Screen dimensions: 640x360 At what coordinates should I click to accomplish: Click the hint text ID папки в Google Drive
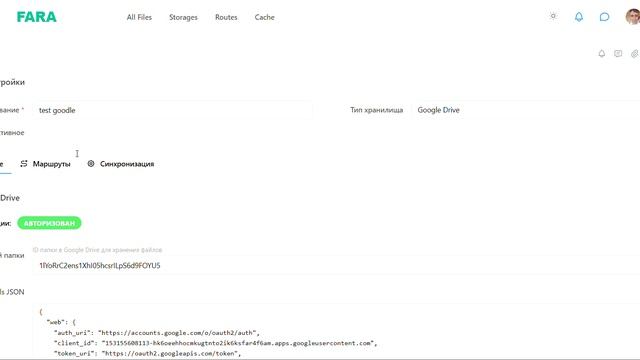click(x=97, y=250)
